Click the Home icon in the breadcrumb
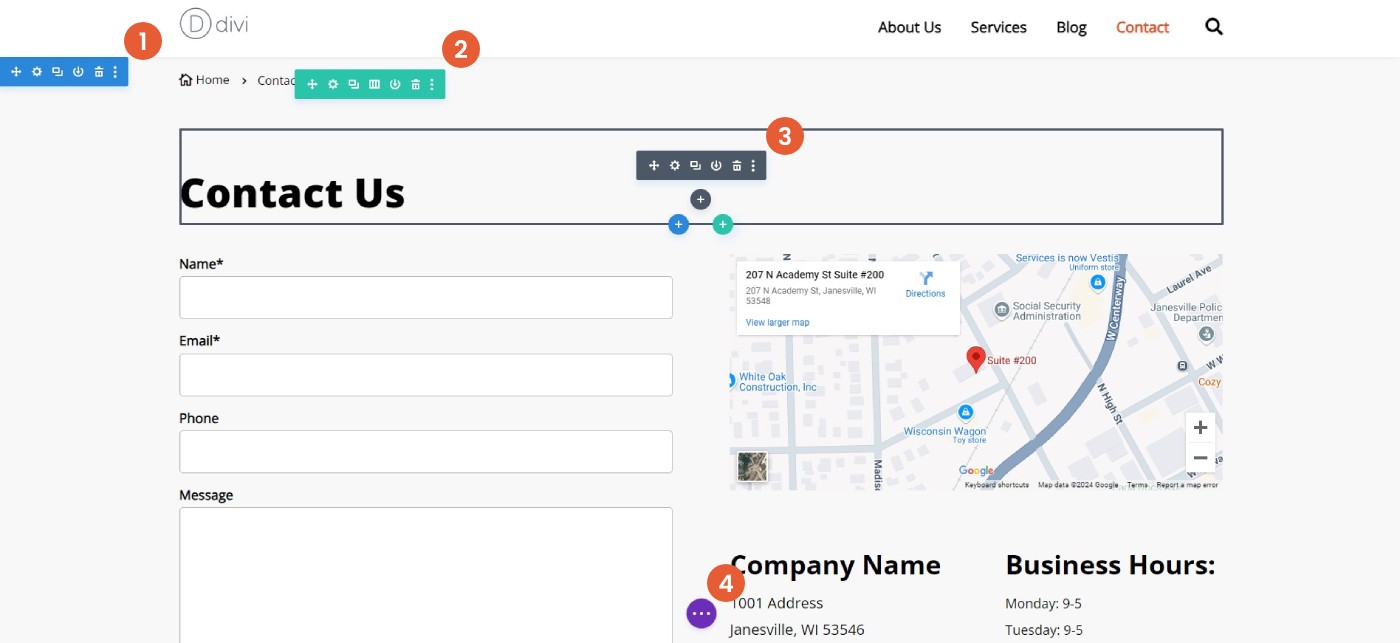The height and width of the screenshot is (643, 1400). [183, 79]
